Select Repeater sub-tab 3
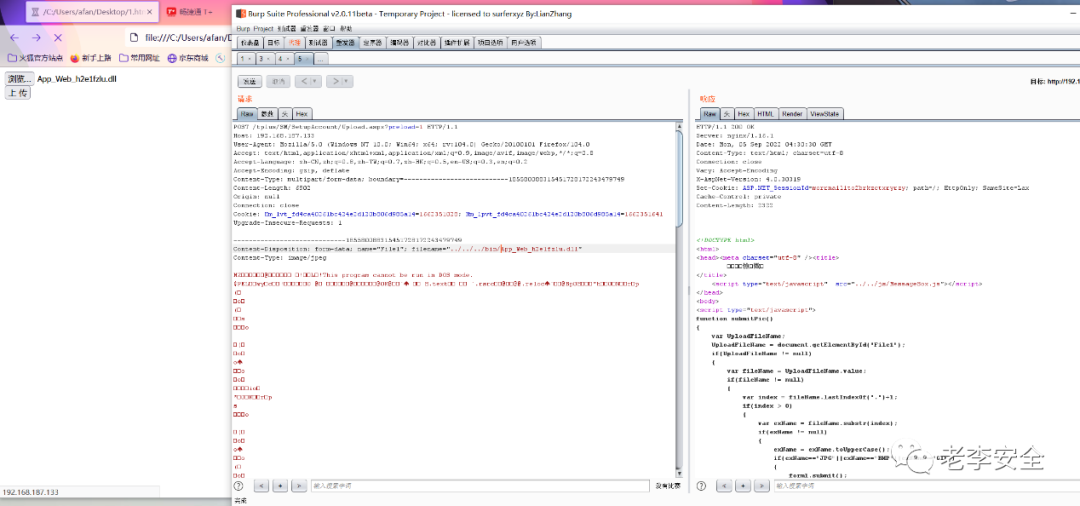Viewport: 1080px width, 506px height. (x=266, y=59)
